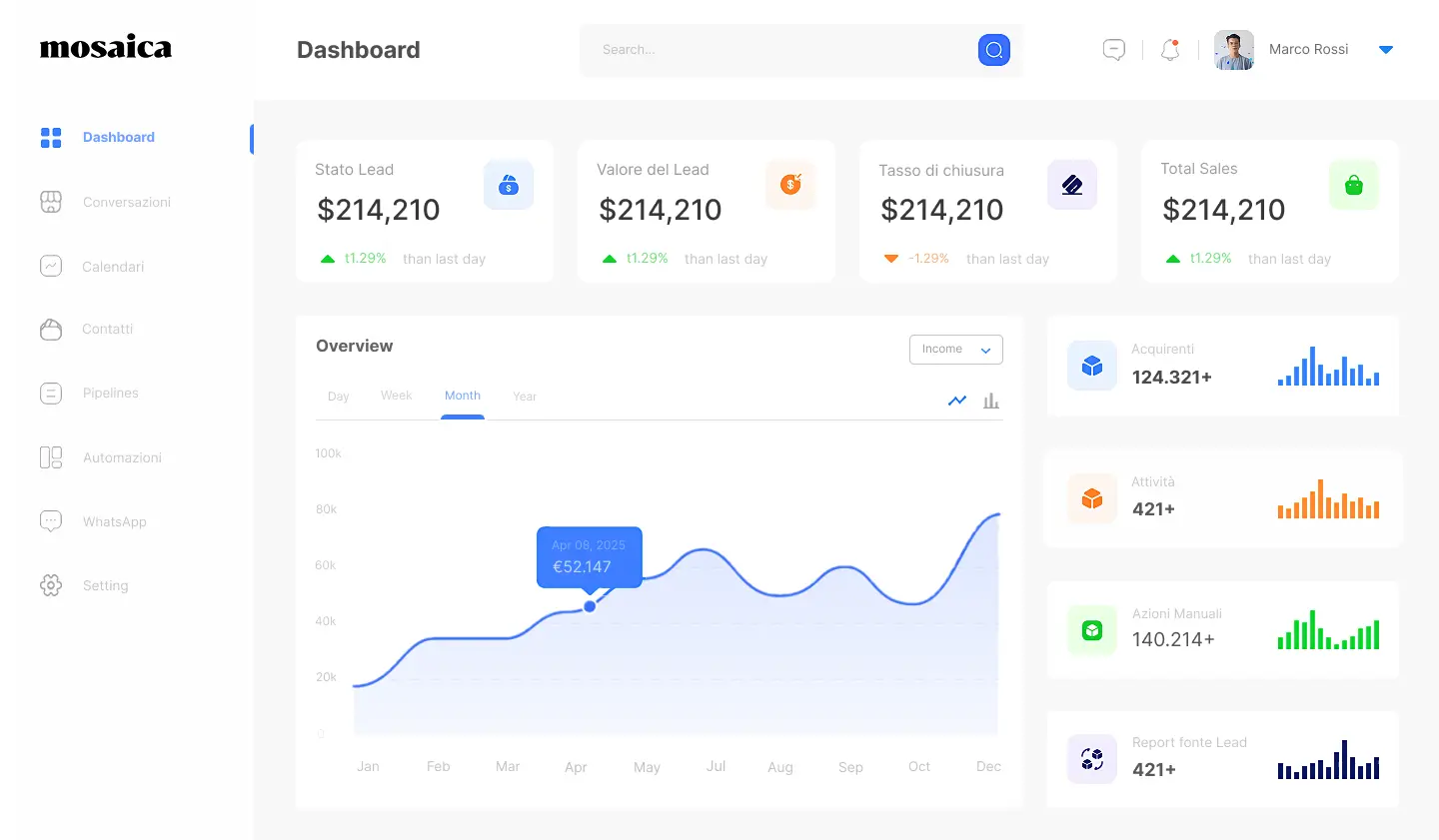Open the WhatsApp sidebar item
Image resolution: width=1439 pixels, height=840 pixels.
(x=114, y=521)
